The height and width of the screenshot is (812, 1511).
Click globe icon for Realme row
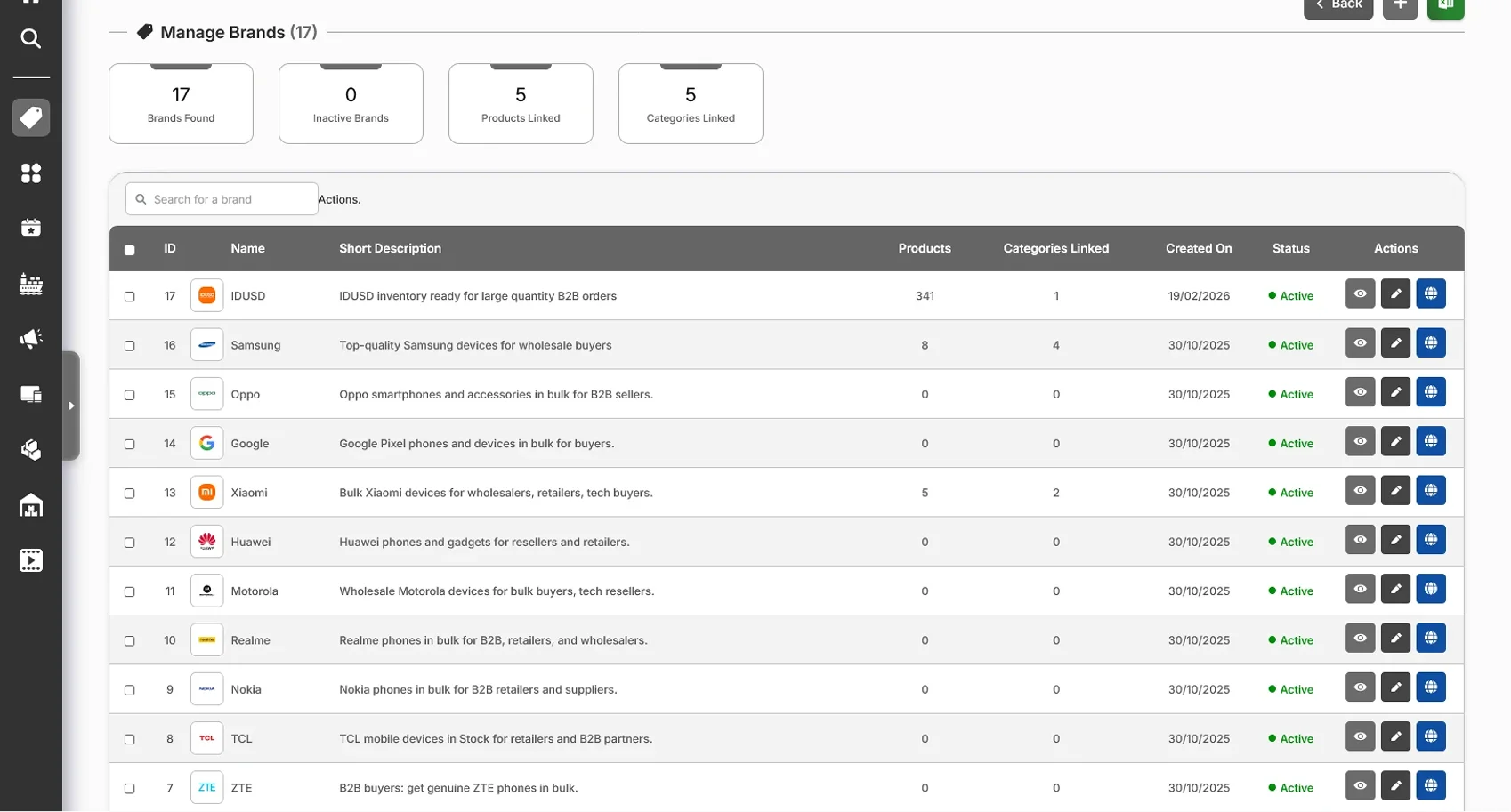(x=1431, y=638)
